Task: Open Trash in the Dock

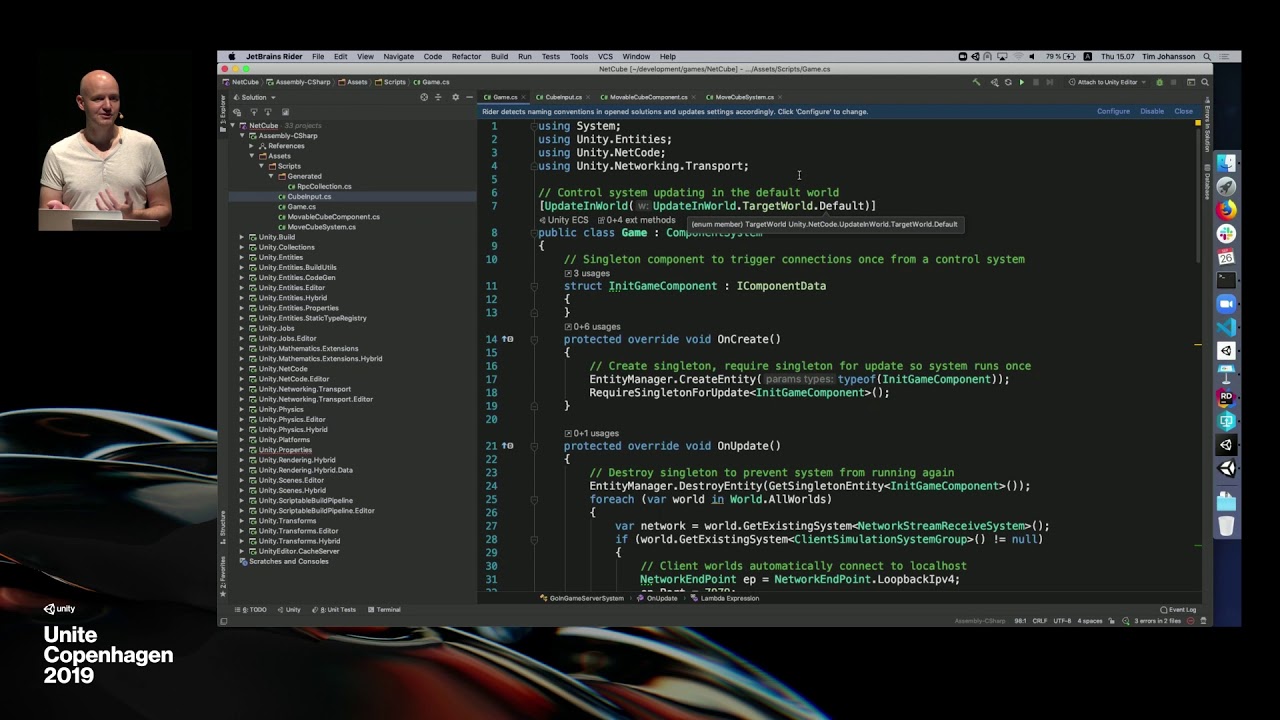Action: tap(1226, 525)
